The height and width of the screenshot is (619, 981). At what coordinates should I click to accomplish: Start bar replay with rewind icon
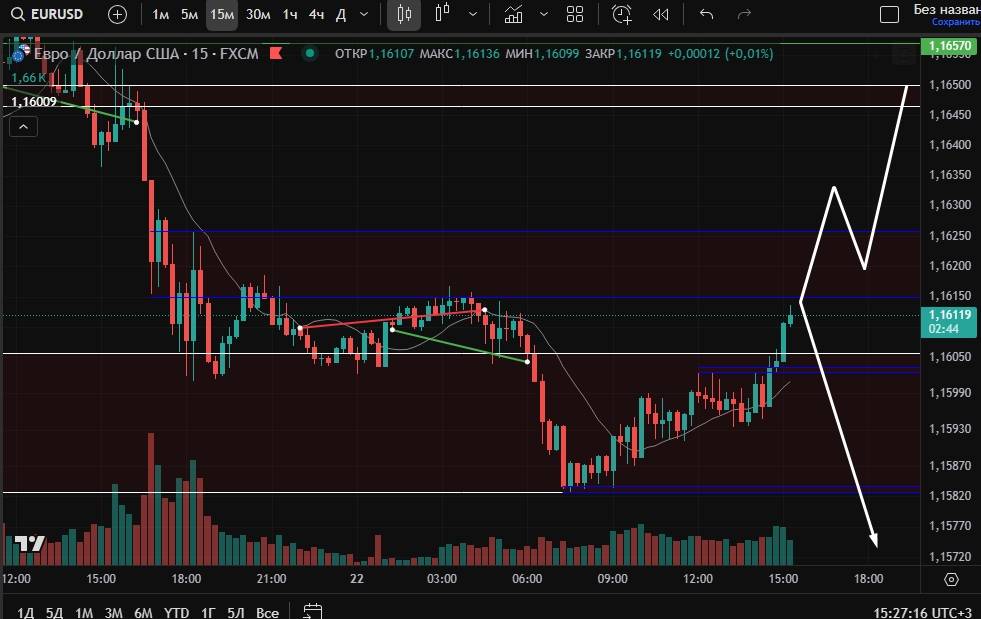(660, 14)
